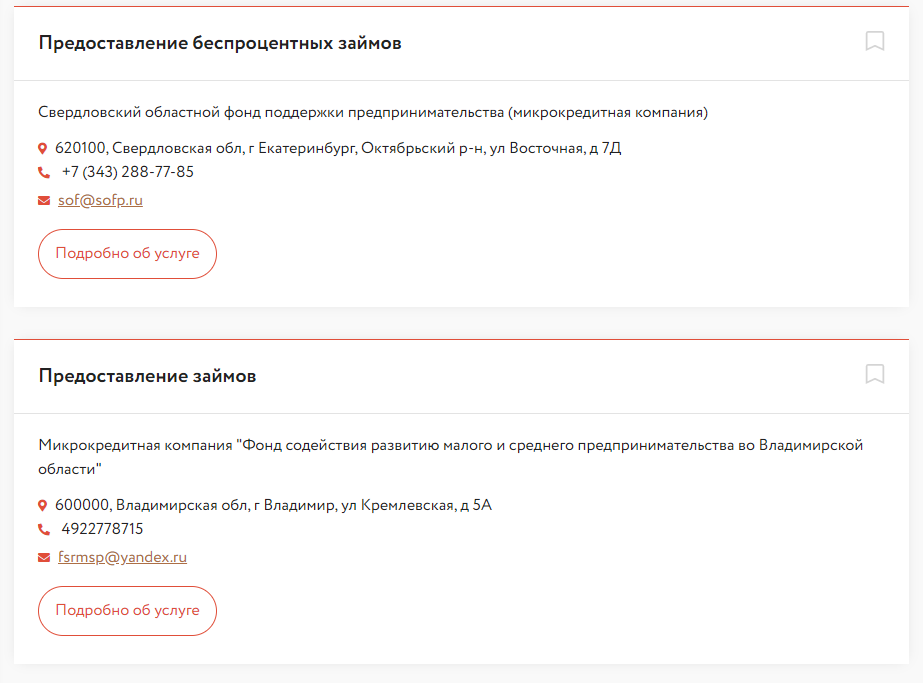Open email link fsrmsp@yandex.ru
Viewport: 923px width, 683px height.
coord(122,557)
